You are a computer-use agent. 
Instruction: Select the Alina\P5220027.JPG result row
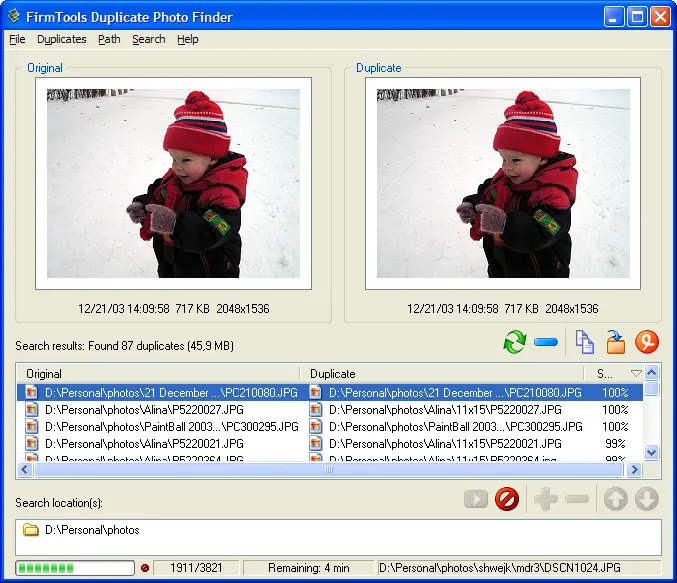point(145,410)
